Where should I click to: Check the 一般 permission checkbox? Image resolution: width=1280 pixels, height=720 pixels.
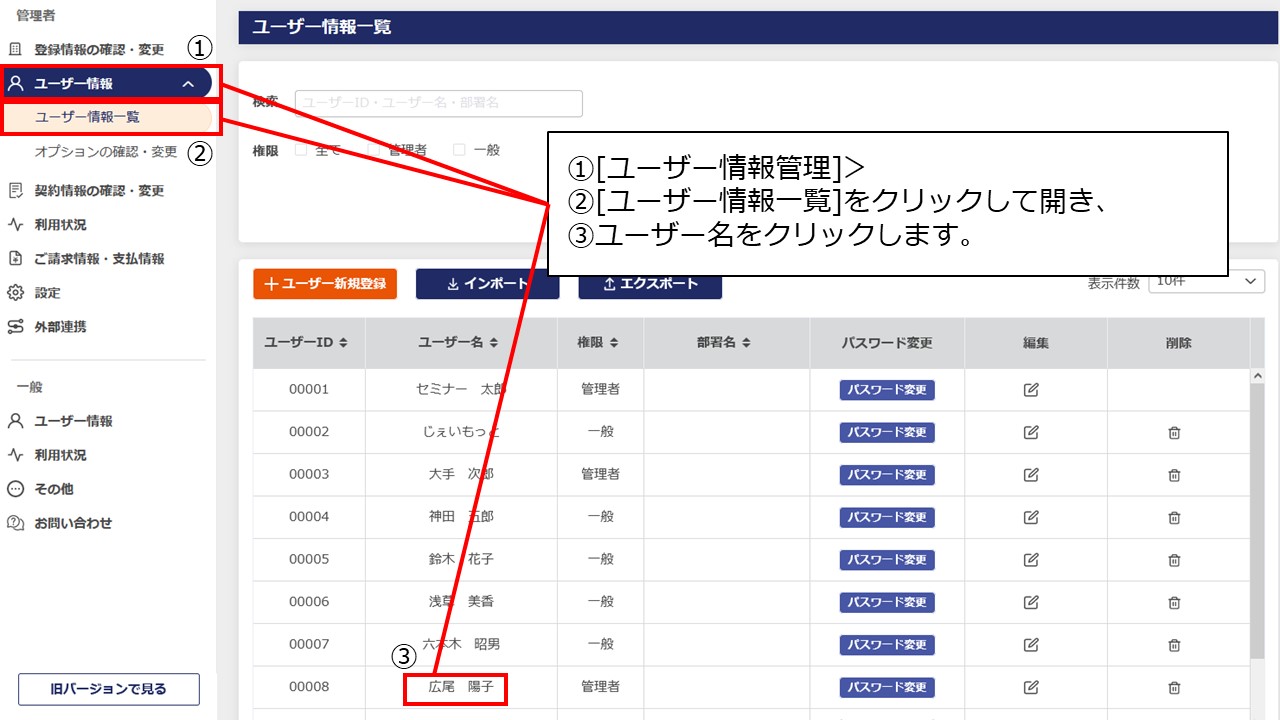point(460,150)
